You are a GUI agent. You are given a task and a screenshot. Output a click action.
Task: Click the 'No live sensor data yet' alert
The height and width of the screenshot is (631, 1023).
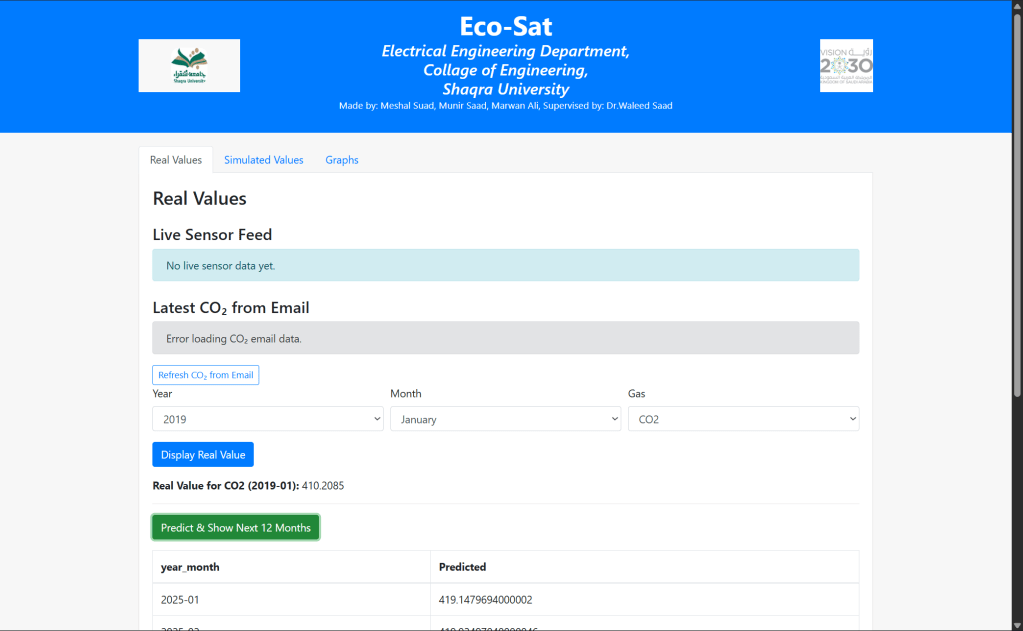click(x=505, y=266)
